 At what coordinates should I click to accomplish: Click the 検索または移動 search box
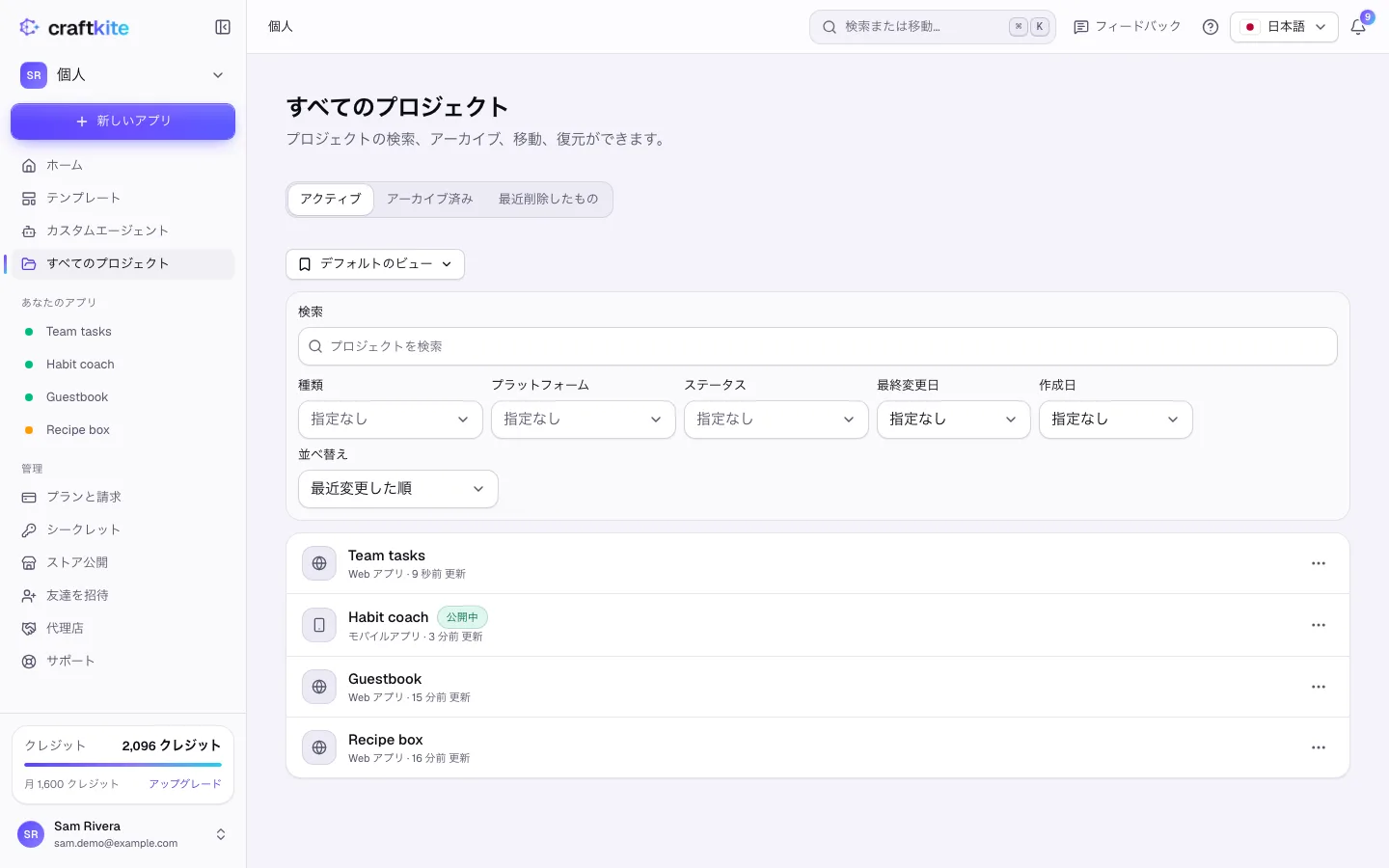point(933,27)
